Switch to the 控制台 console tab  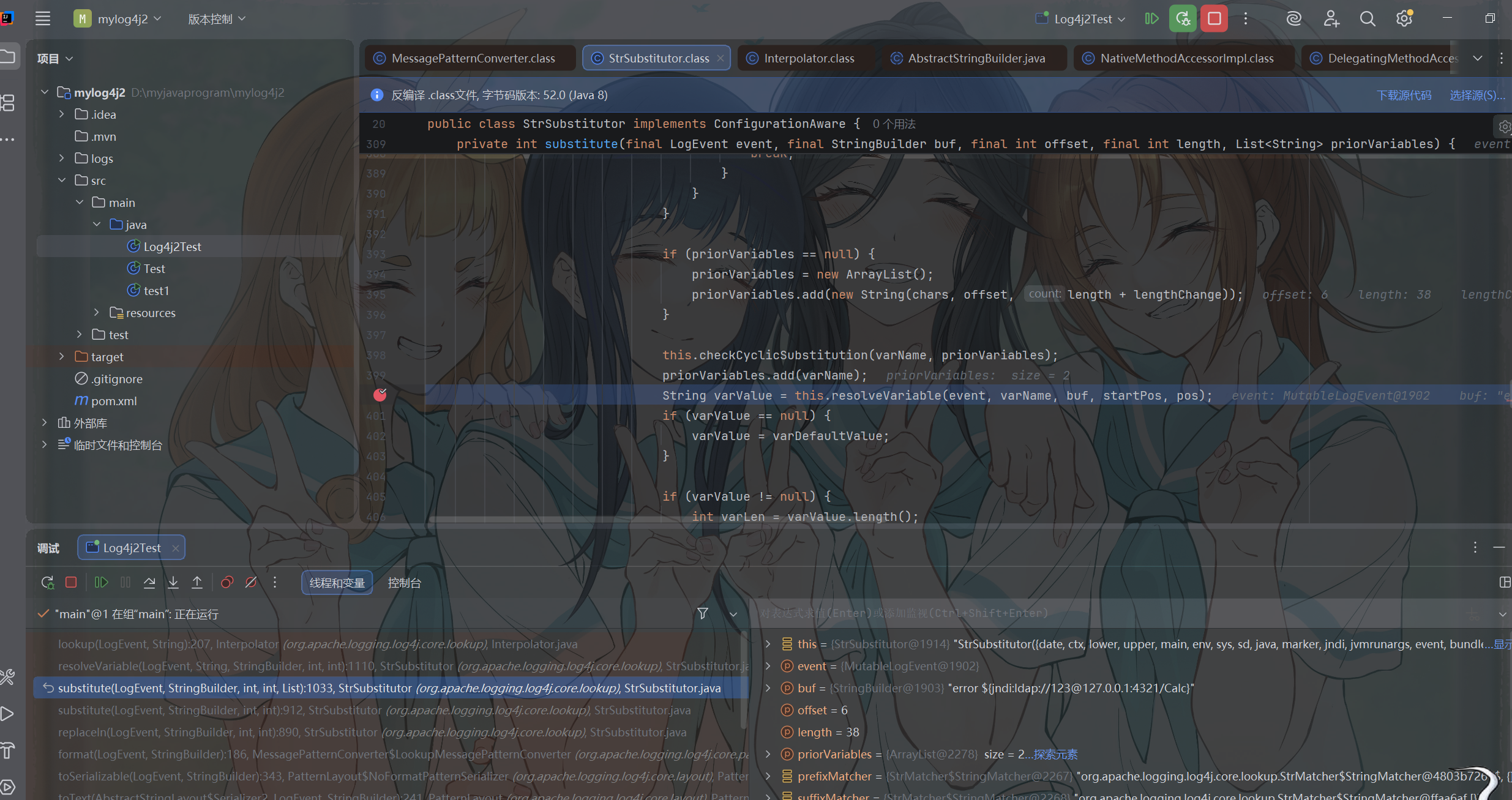click(x=404, y=583)
